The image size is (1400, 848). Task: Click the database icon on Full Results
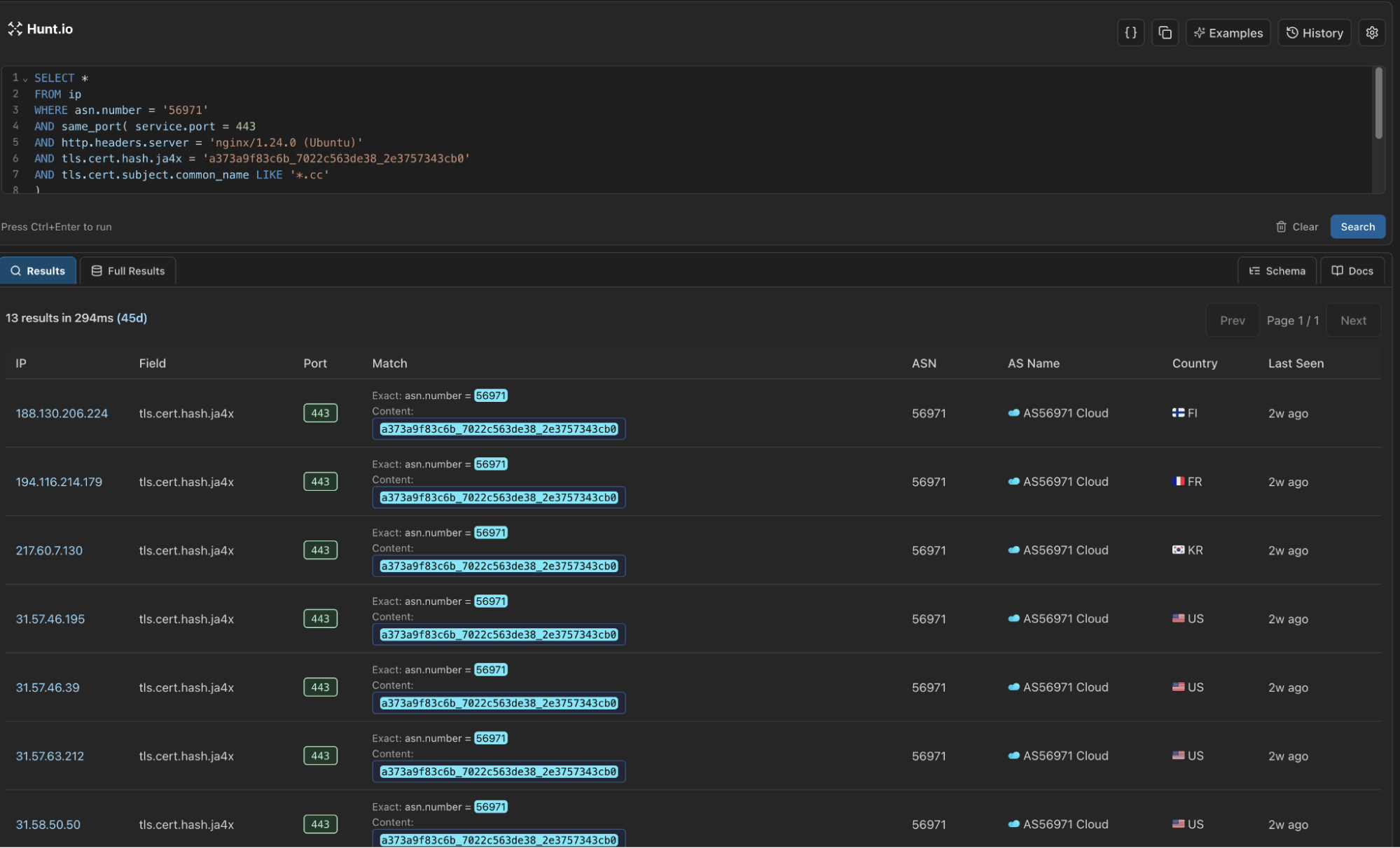(97, 270)
